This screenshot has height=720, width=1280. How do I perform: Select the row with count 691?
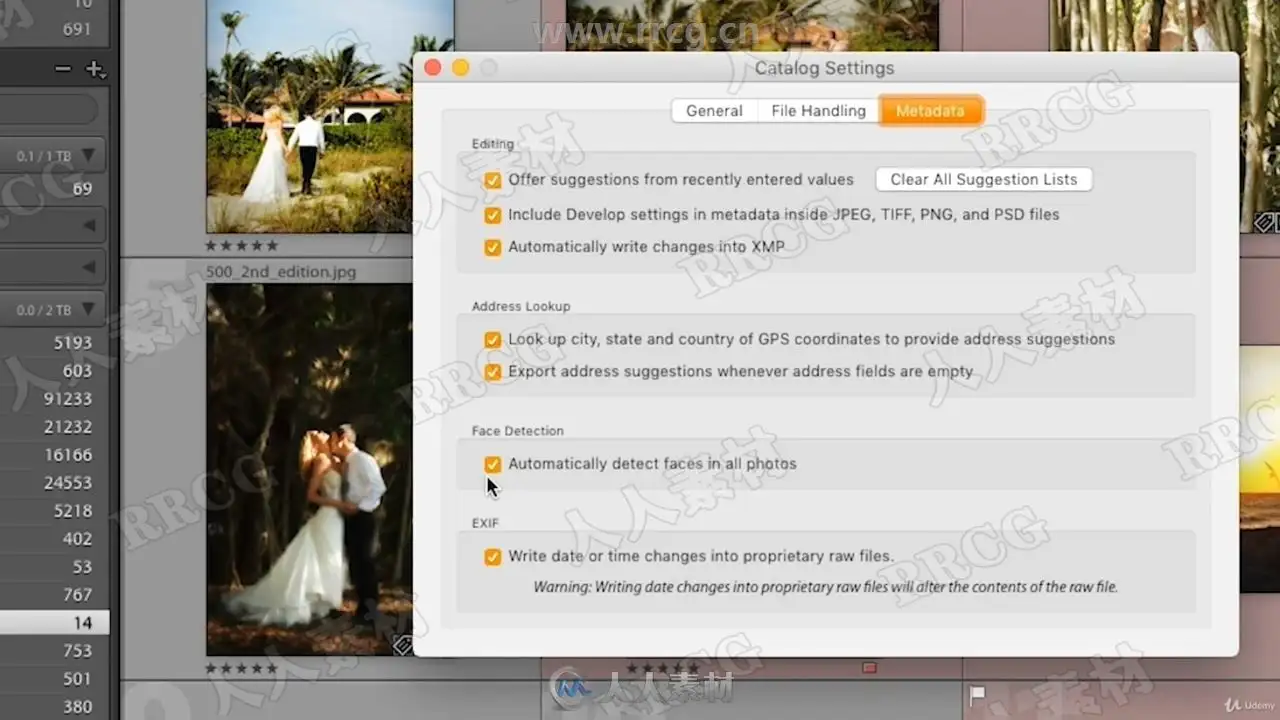[54, 29]
